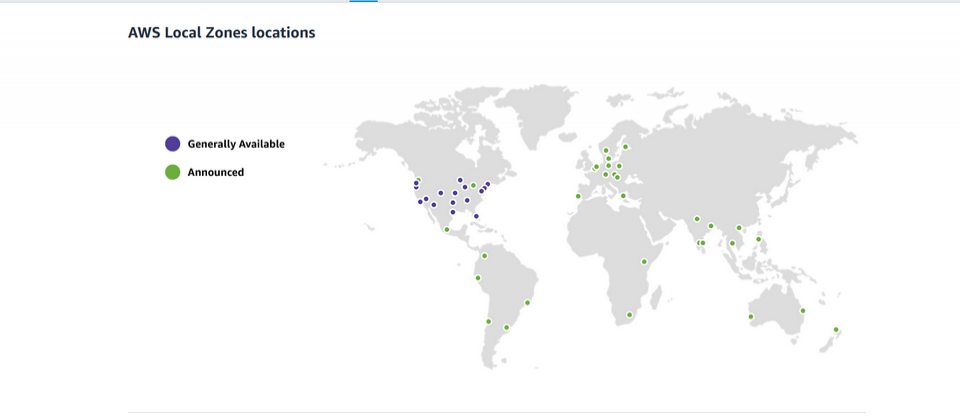960x420 pixels.
Task: Select the green dot in Thailand
Action: [x=732, y=243]
